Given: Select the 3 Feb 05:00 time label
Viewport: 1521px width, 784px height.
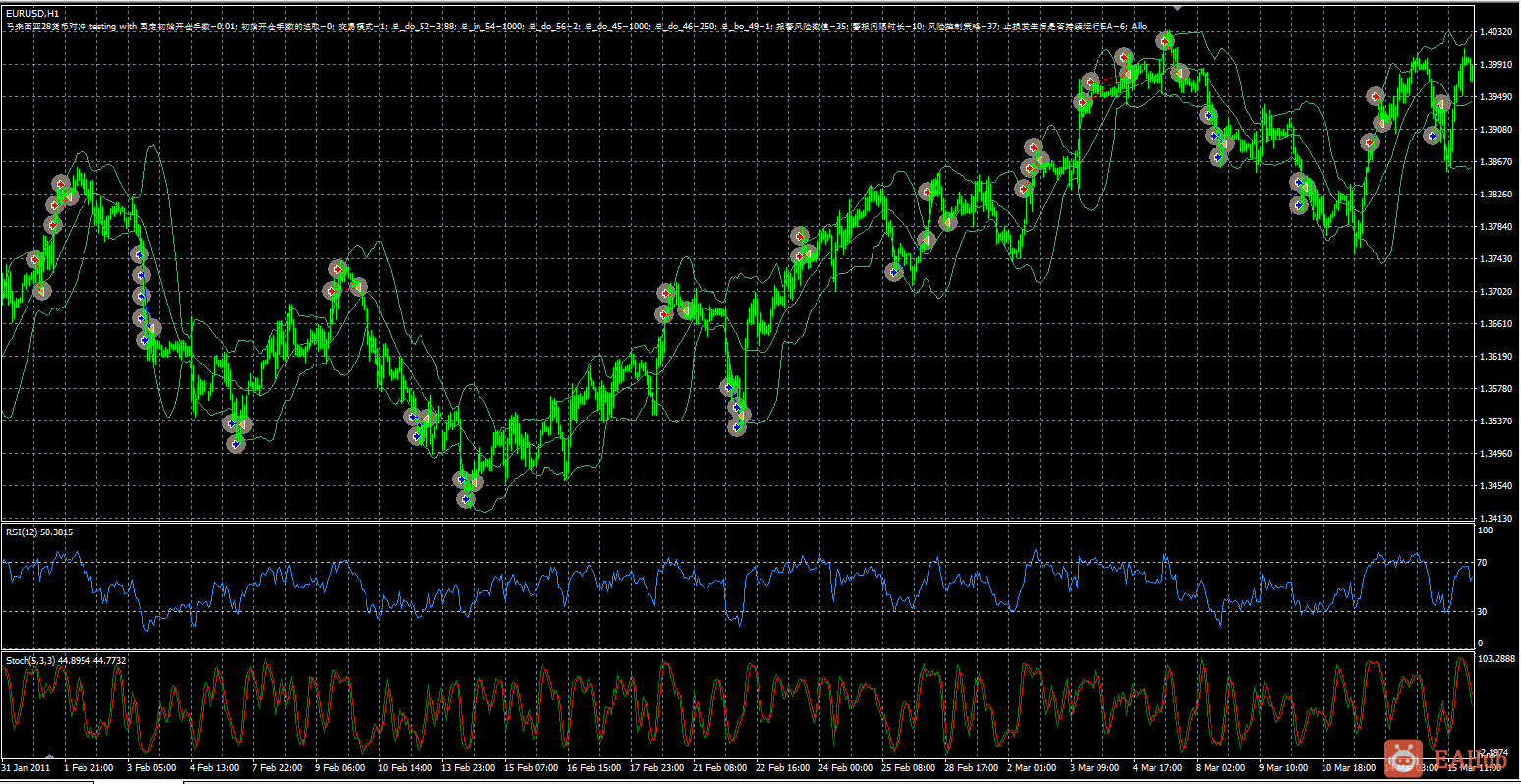Looking at the screenshot, I should [151, 767].
